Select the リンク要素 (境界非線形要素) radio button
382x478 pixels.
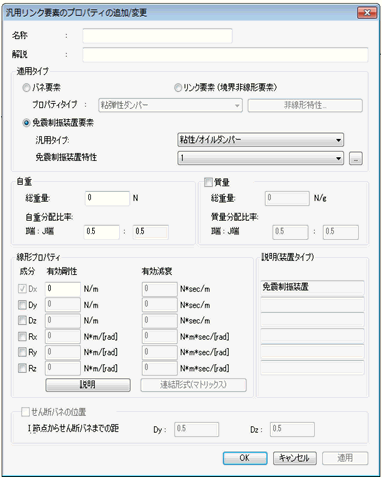[x=178, y=88]
